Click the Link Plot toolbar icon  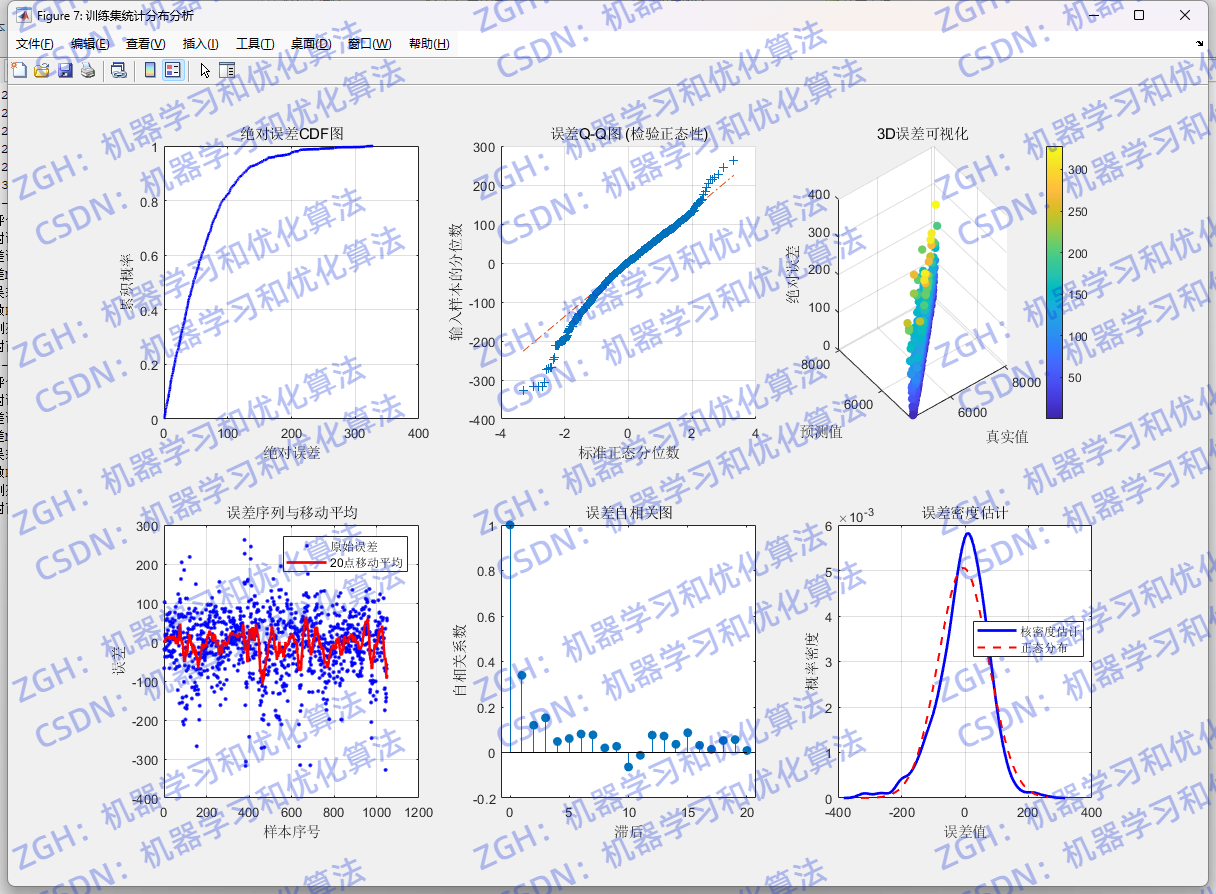[119, 70]
